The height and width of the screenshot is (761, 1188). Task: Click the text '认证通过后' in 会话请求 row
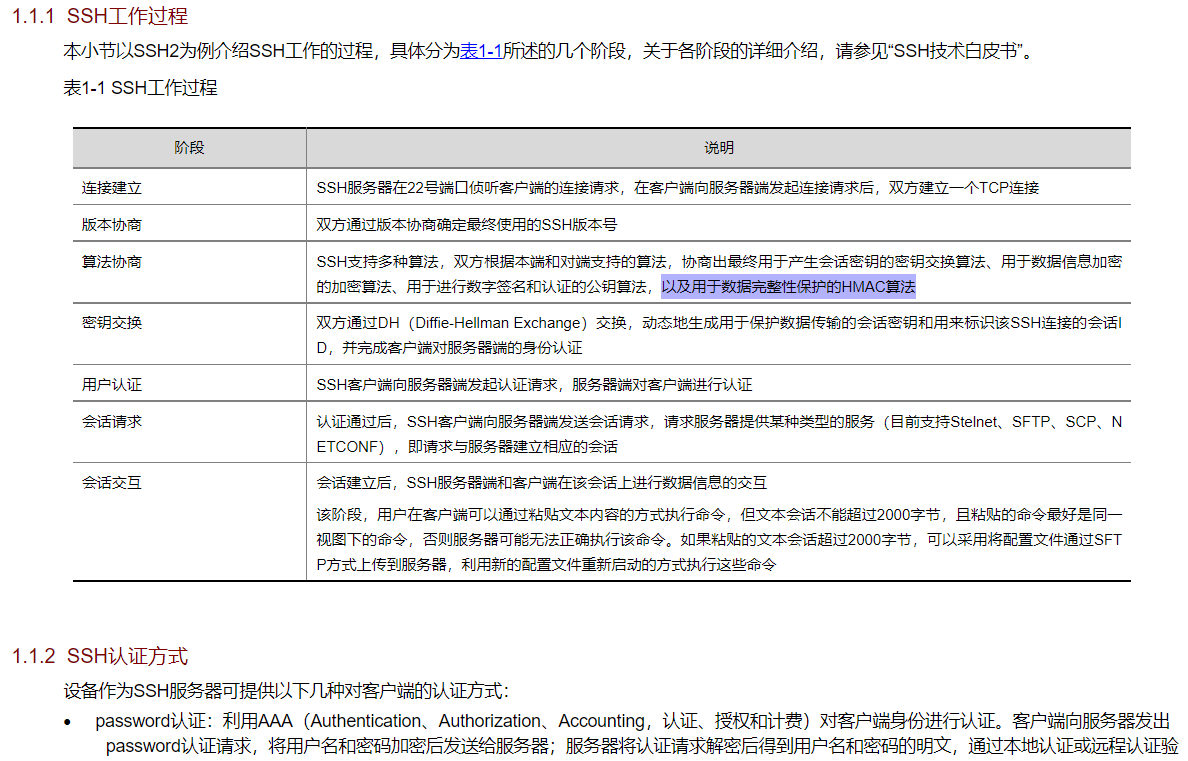tap(354, 422)
